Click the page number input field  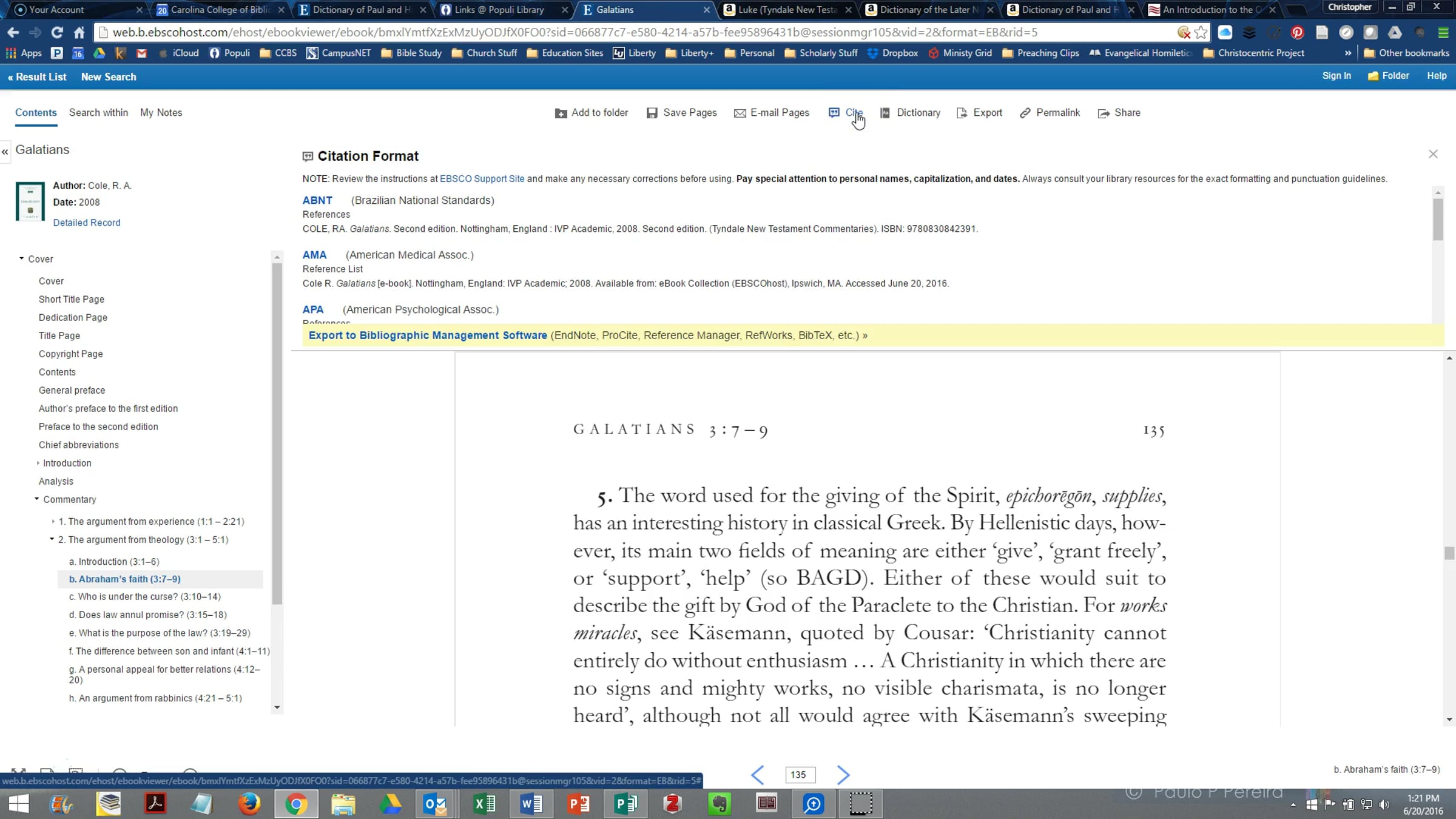pos(800,775)
